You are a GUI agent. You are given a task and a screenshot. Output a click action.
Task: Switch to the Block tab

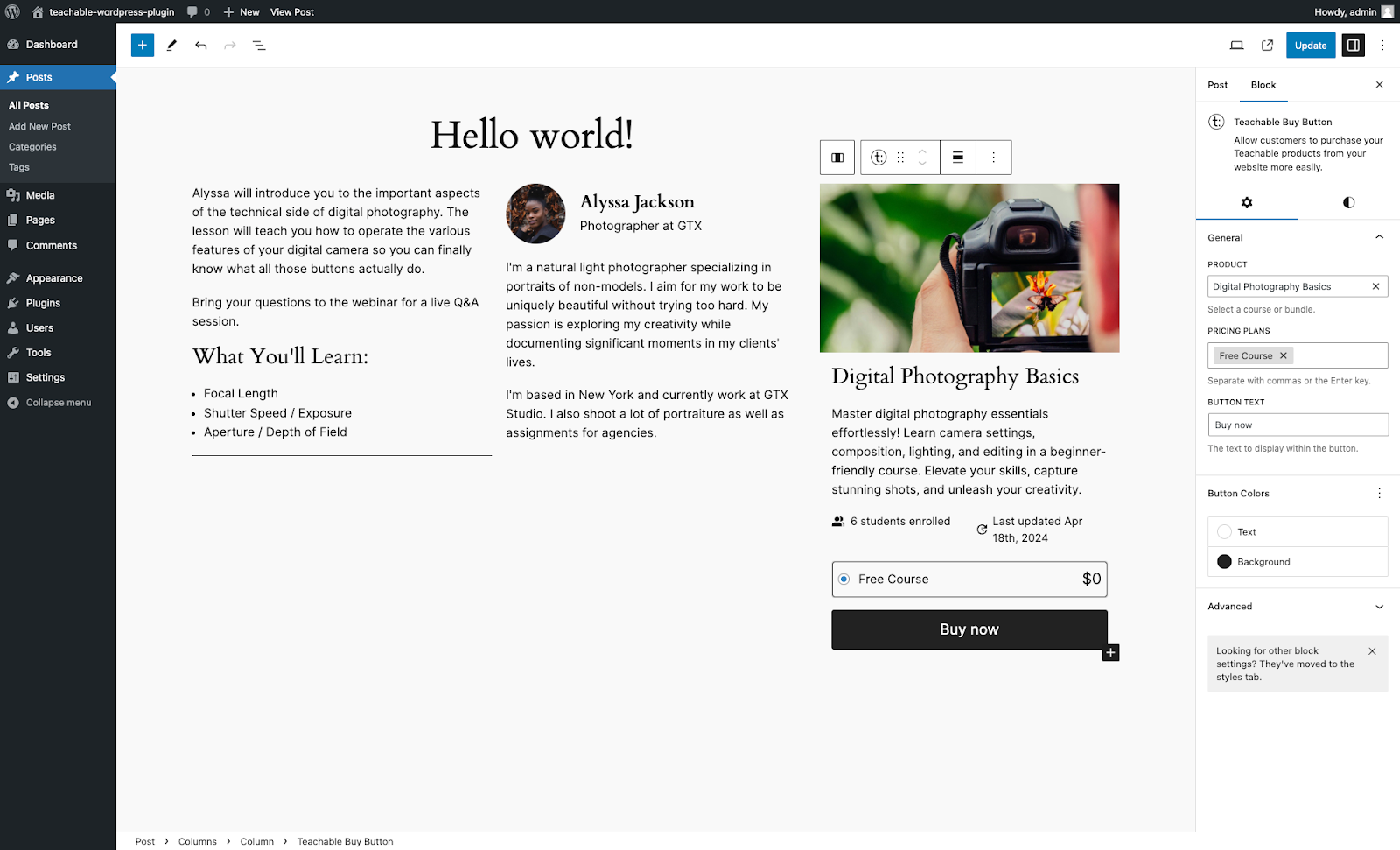[x=1263, y=85]
